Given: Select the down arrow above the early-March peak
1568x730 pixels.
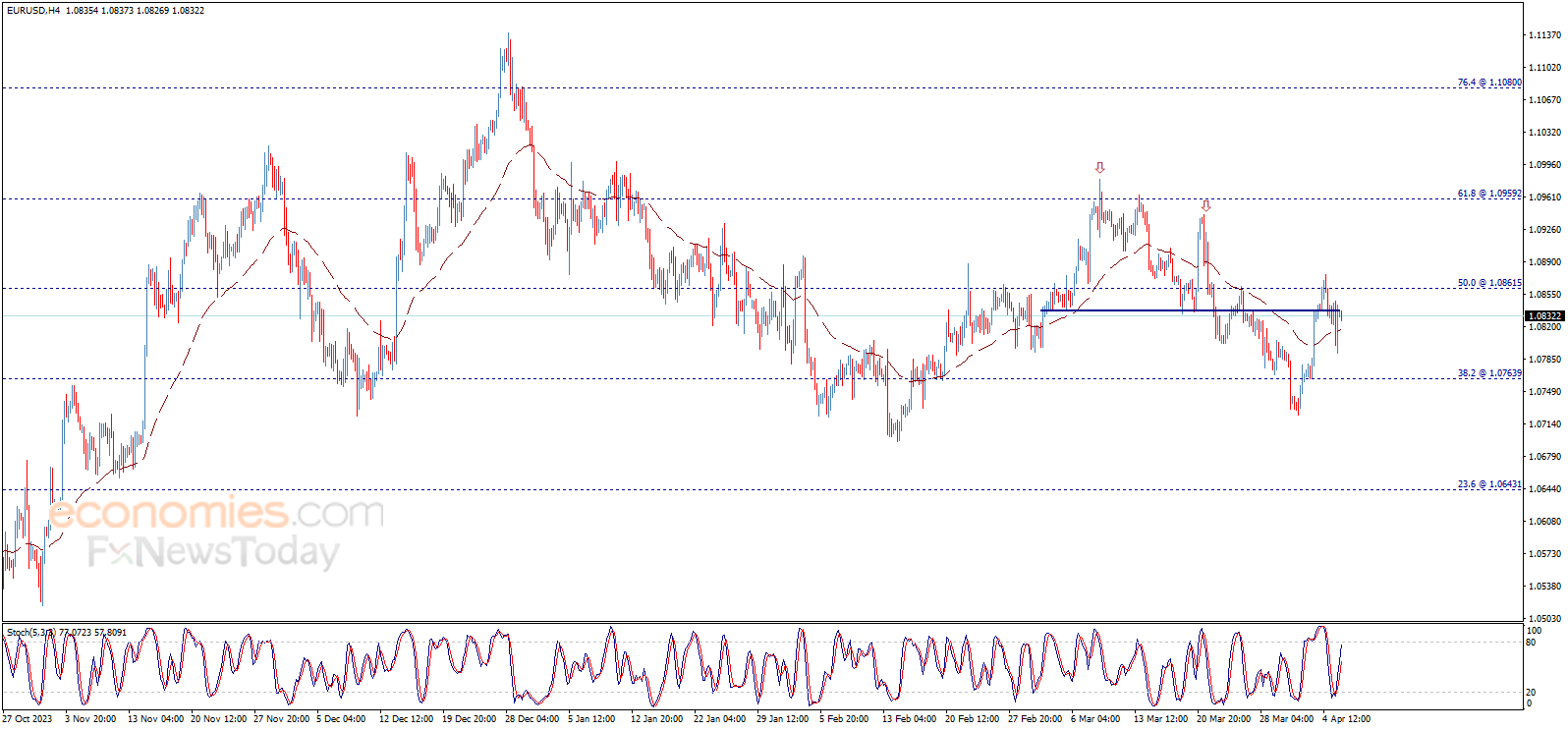Looking at the screenshot, I should (x=1100, y=168).
